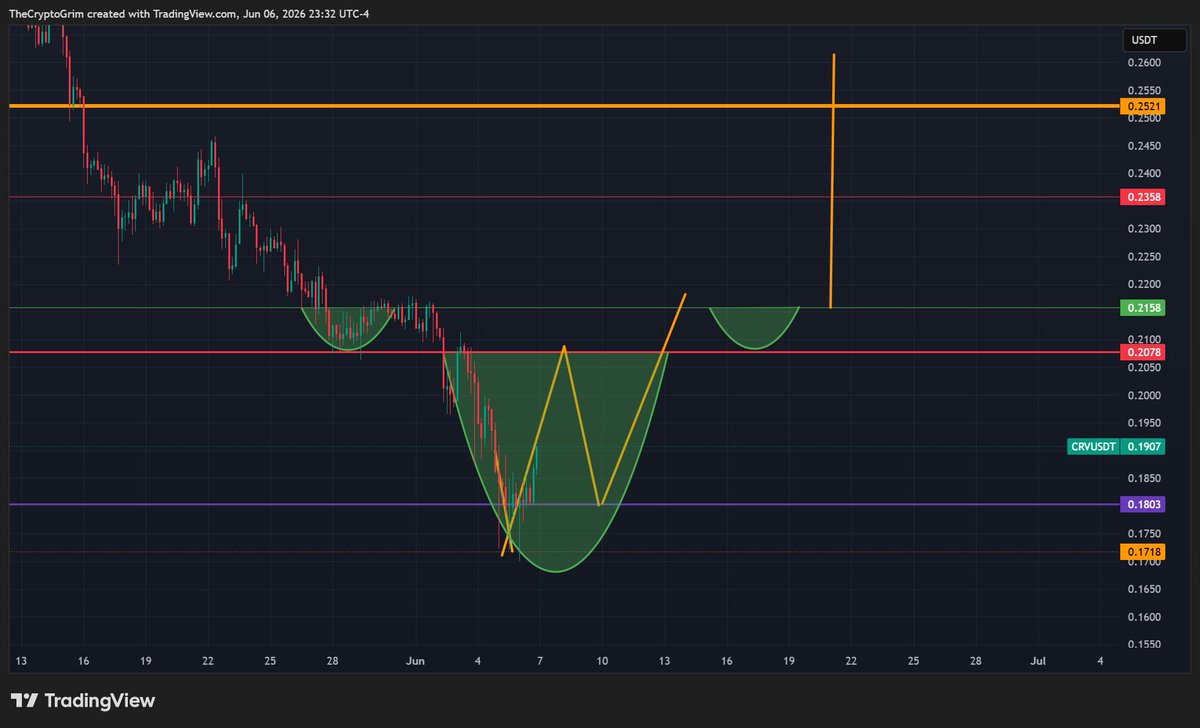Click the 7 date label on time axis
The image size is (1200, 728).
pos(540,661)
